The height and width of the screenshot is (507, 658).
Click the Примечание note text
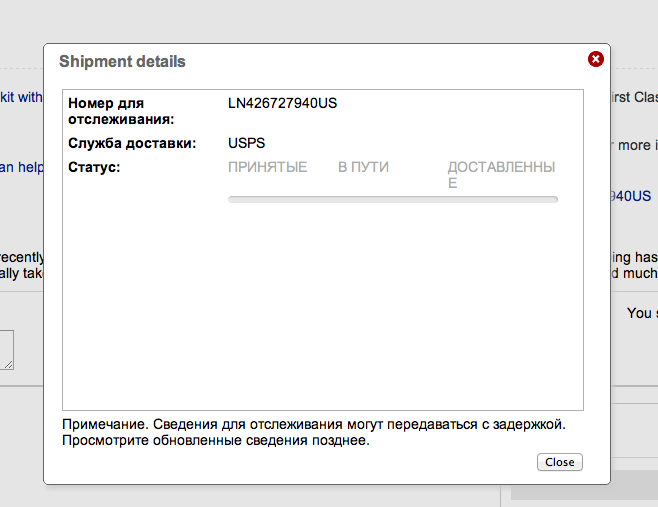point(313,424)
